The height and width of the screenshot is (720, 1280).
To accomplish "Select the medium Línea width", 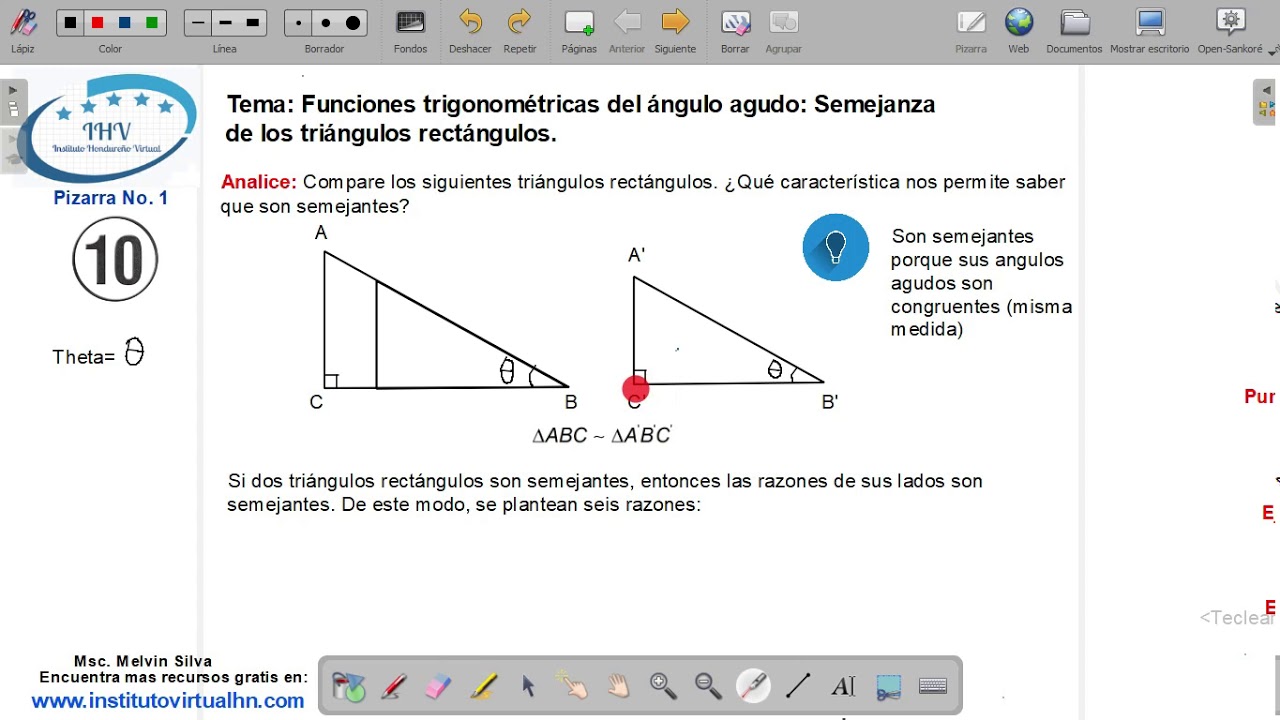I will pyautogui.click(x=225, y=23).
